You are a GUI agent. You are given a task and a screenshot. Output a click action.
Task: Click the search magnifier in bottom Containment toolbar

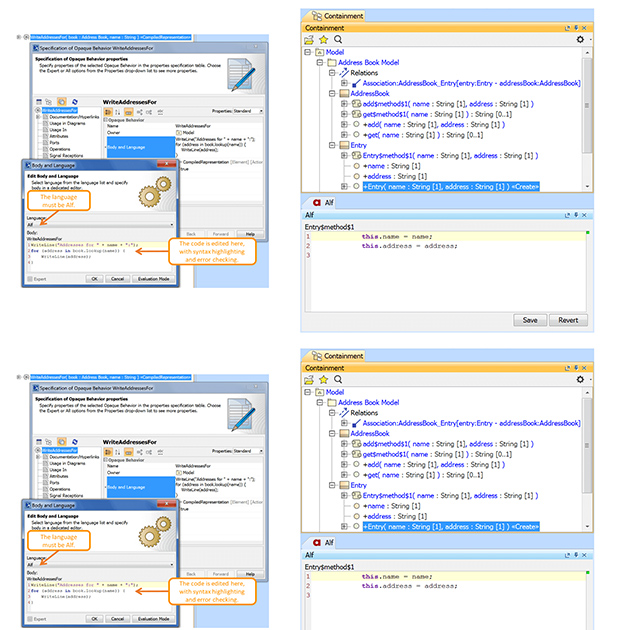(338, 379)
